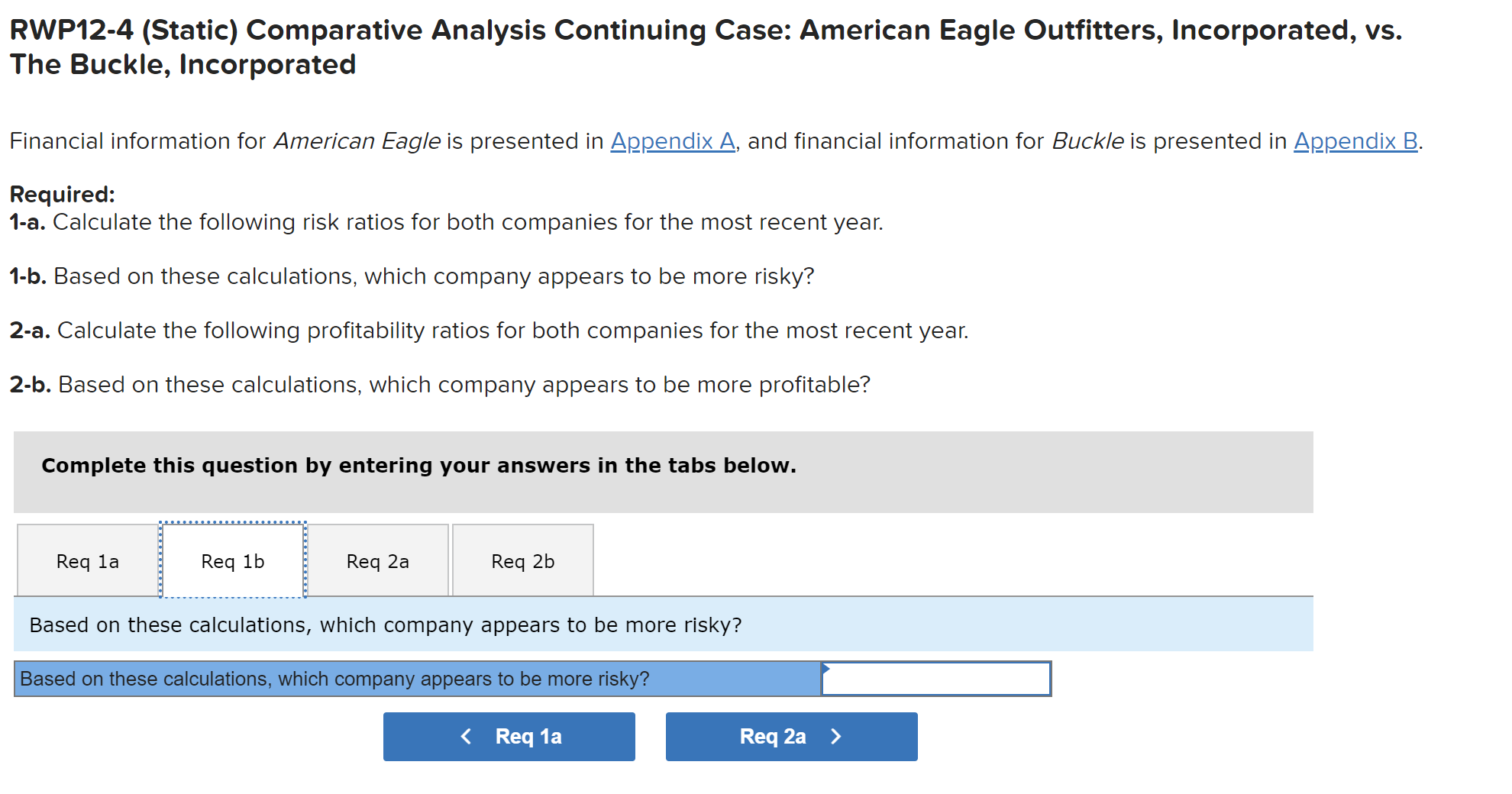
Task: Click the small blue dropdown triangle marker
Action: point(826,668)
